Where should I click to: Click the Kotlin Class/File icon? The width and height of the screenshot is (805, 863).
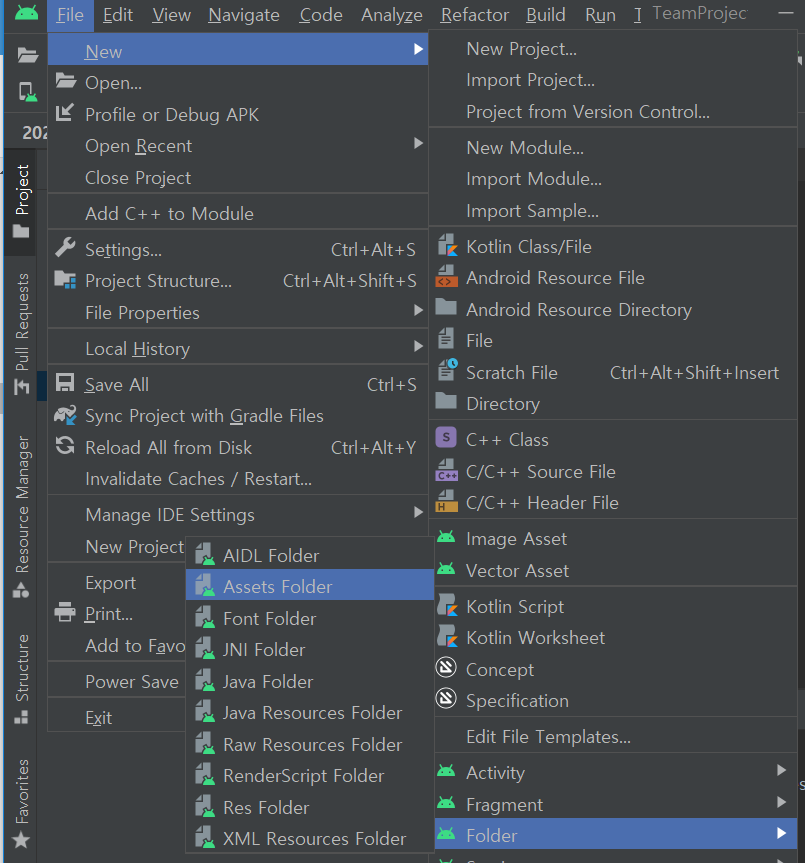(x=447, y=245)
